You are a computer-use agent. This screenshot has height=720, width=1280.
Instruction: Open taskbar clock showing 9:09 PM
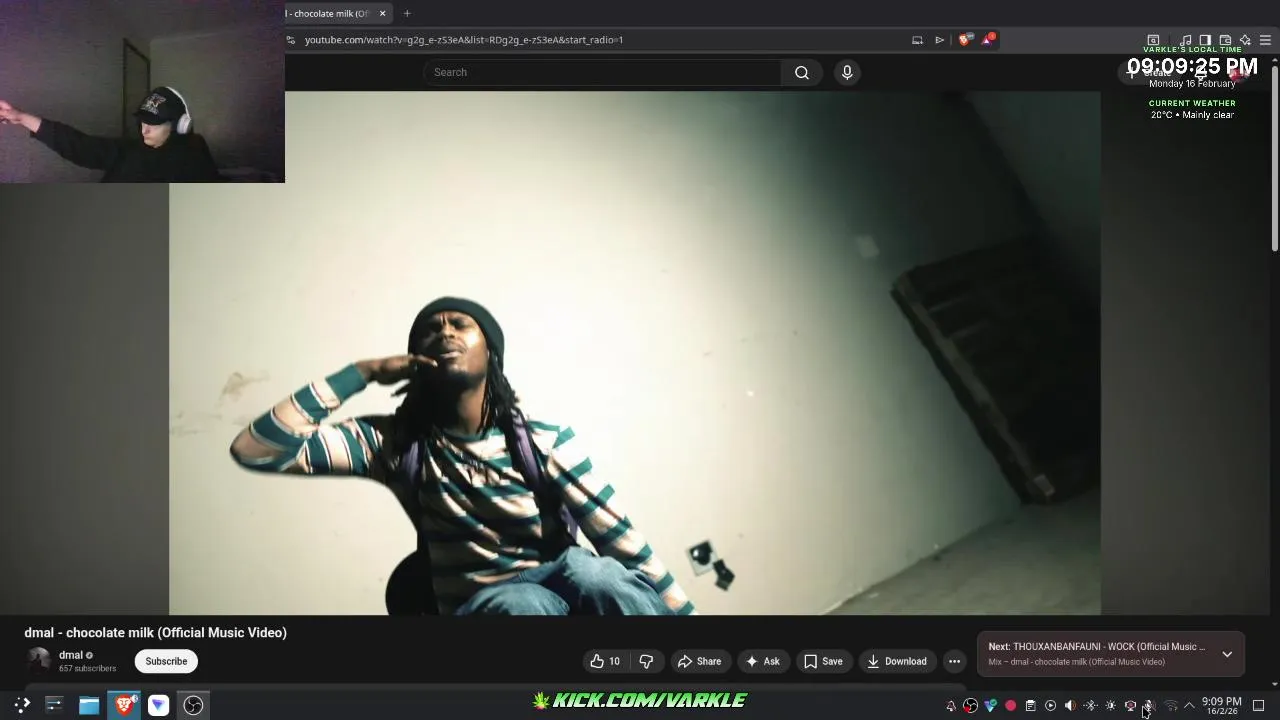click(1221, 706)
